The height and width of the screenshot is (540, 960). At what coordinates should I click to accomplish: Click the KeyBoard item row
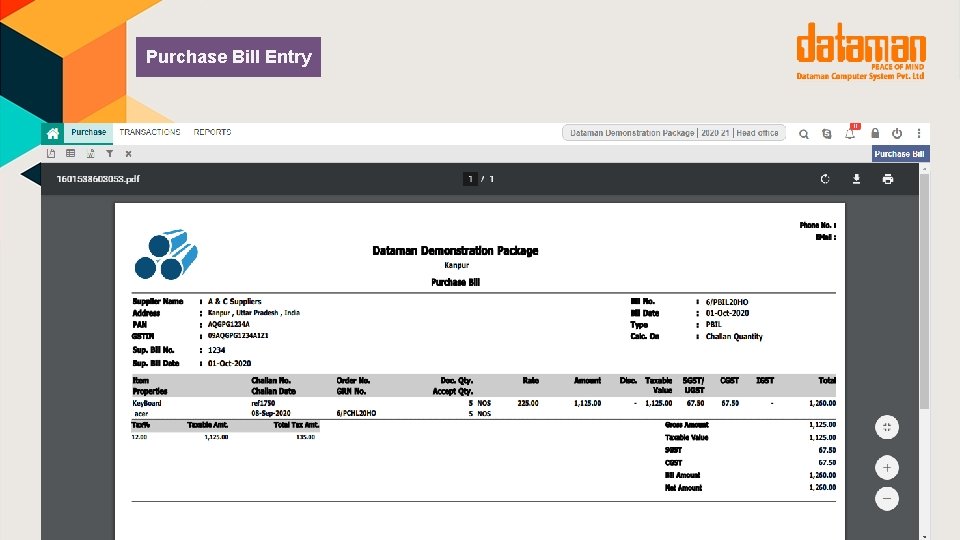pos(484,408)
